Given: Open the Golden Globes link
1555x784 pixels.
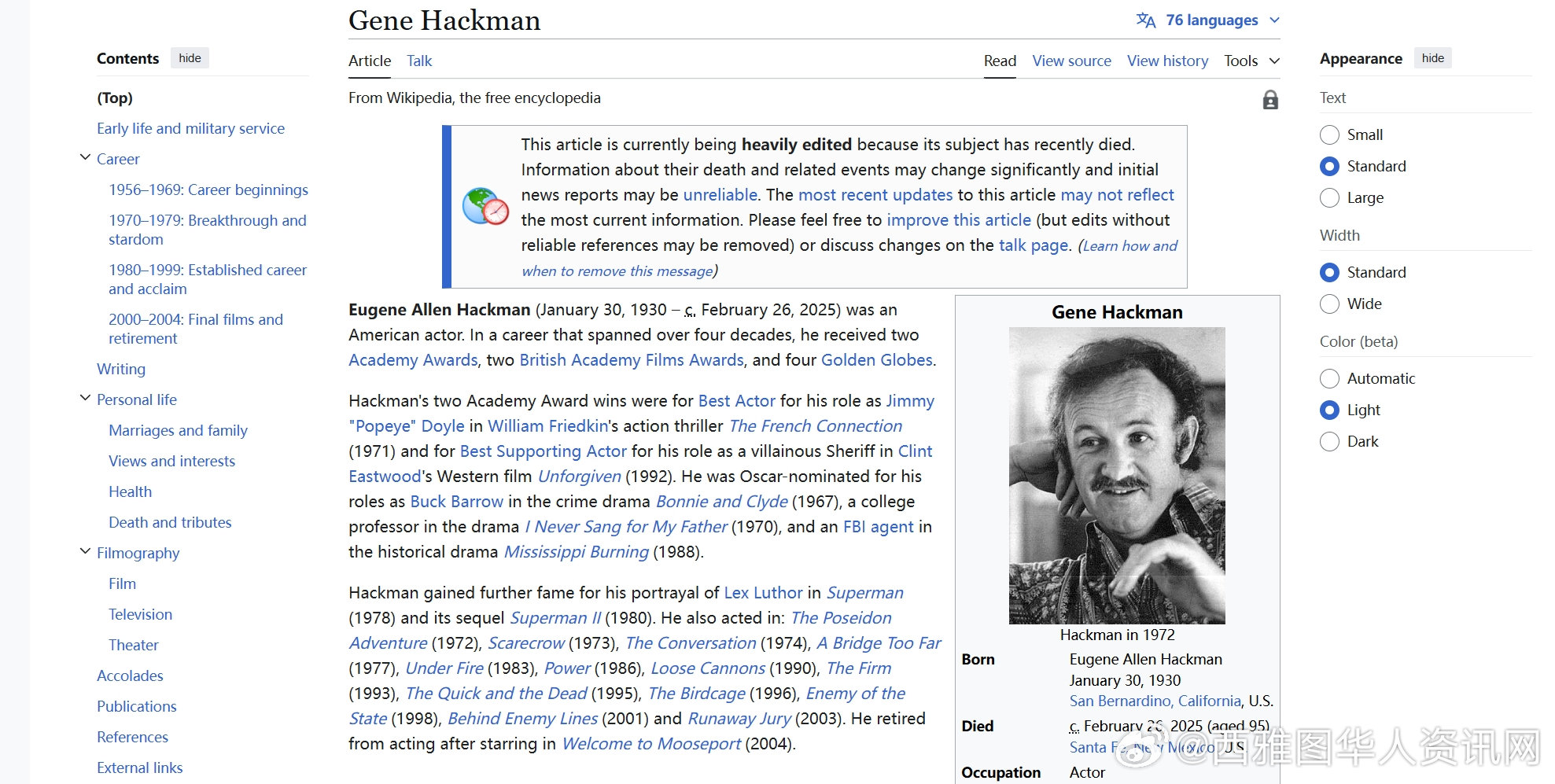Looking at the screenshot, I should [x=876, y=360].
